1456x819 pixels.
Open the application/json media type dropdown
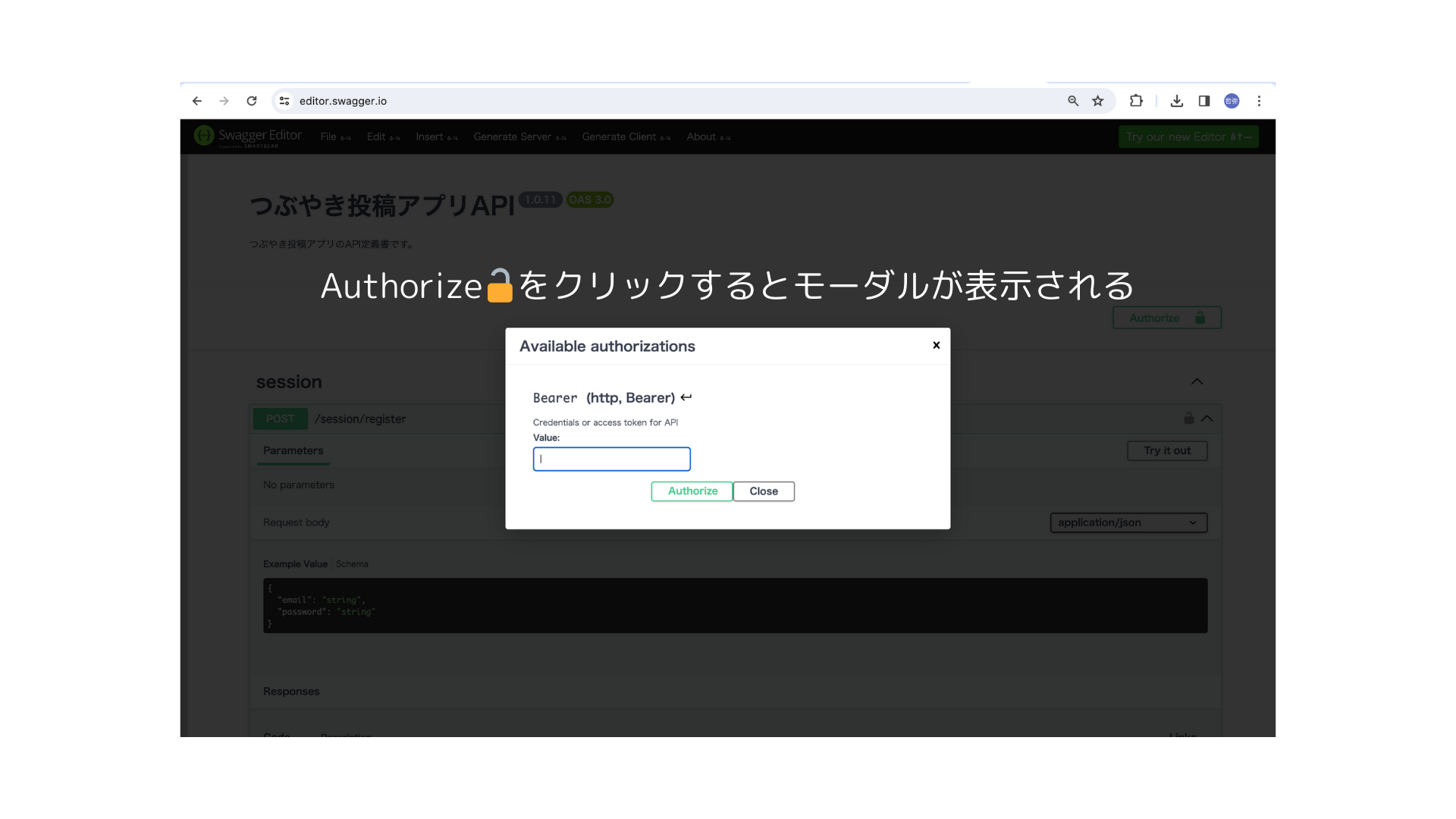point(1128,522)
